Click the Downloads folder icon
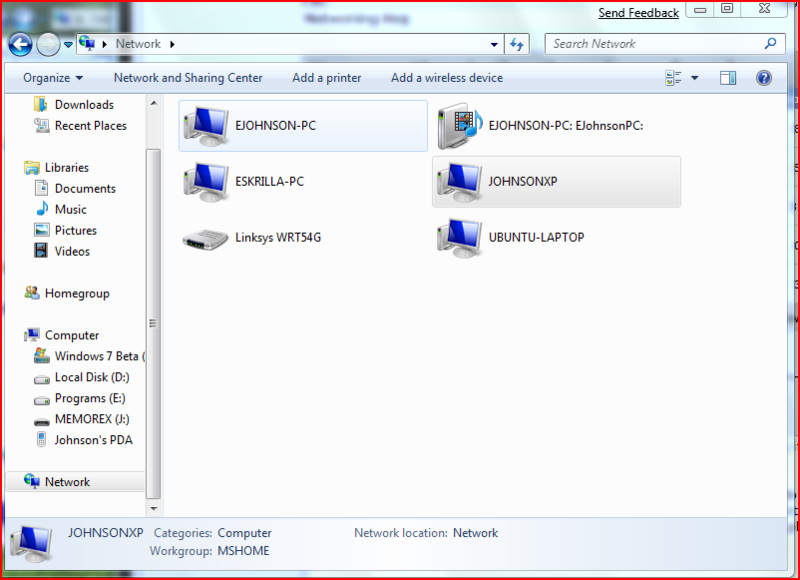Viewport: 800px width, 580px height. [x=41, y=104]
